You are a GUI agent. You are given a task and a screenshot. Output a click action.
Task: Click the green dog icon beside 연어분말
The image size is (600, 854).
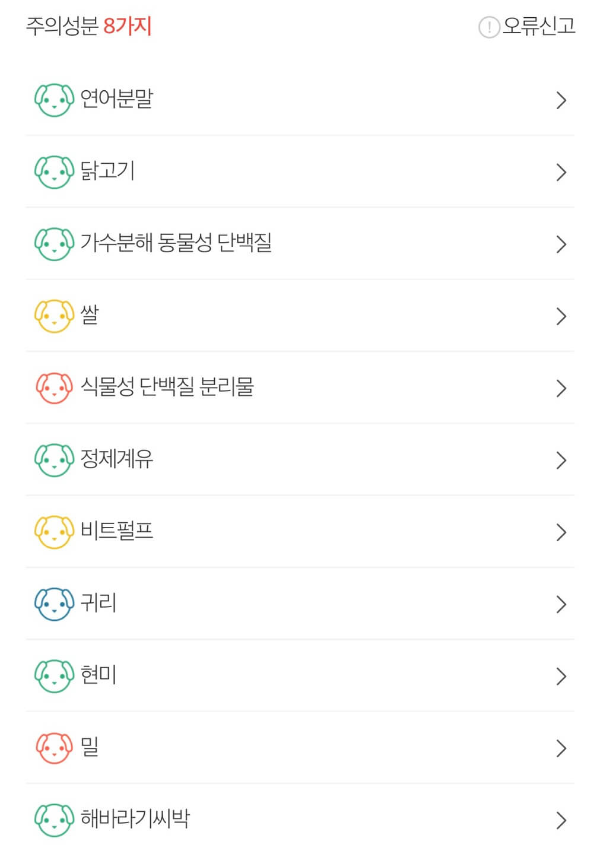52,100
